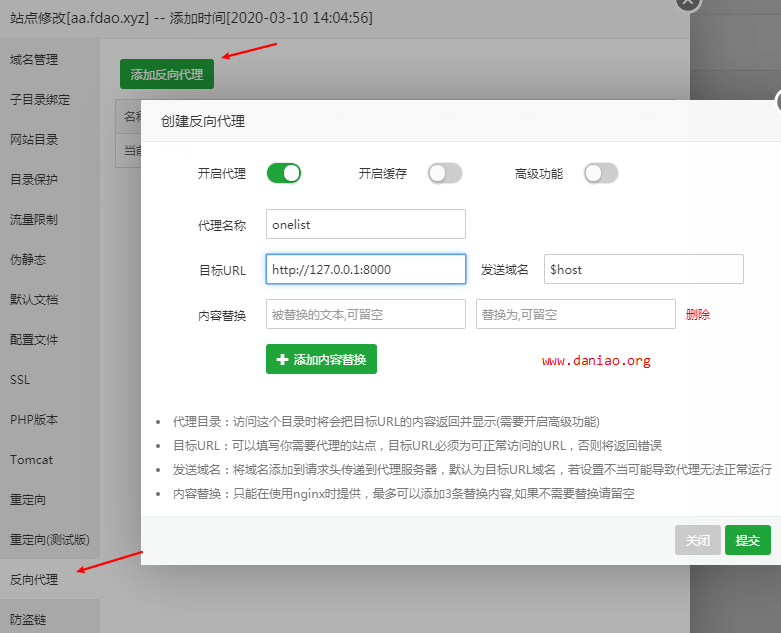This screenshot has height=633, width=781.
Task: Select the Tomcat tab
Action: 50,460
